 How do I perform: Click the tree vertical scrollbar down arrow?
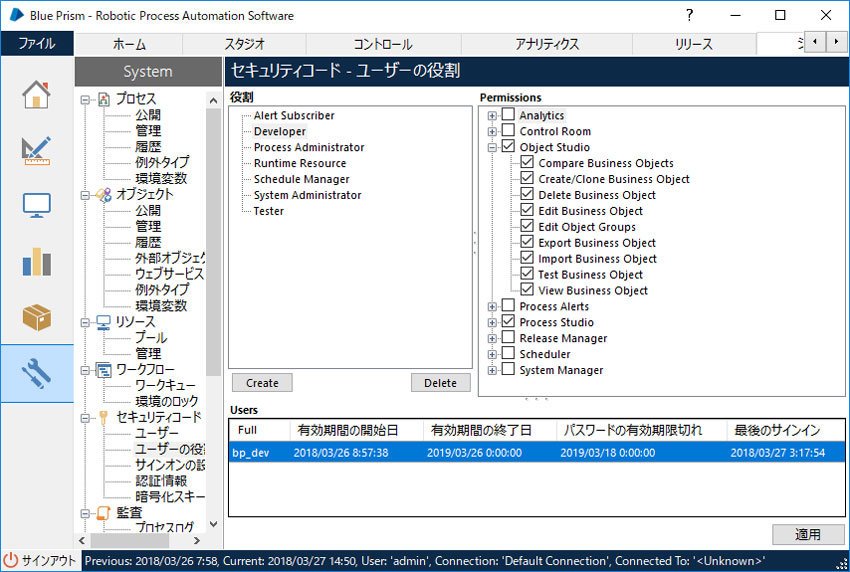[214, 524]
